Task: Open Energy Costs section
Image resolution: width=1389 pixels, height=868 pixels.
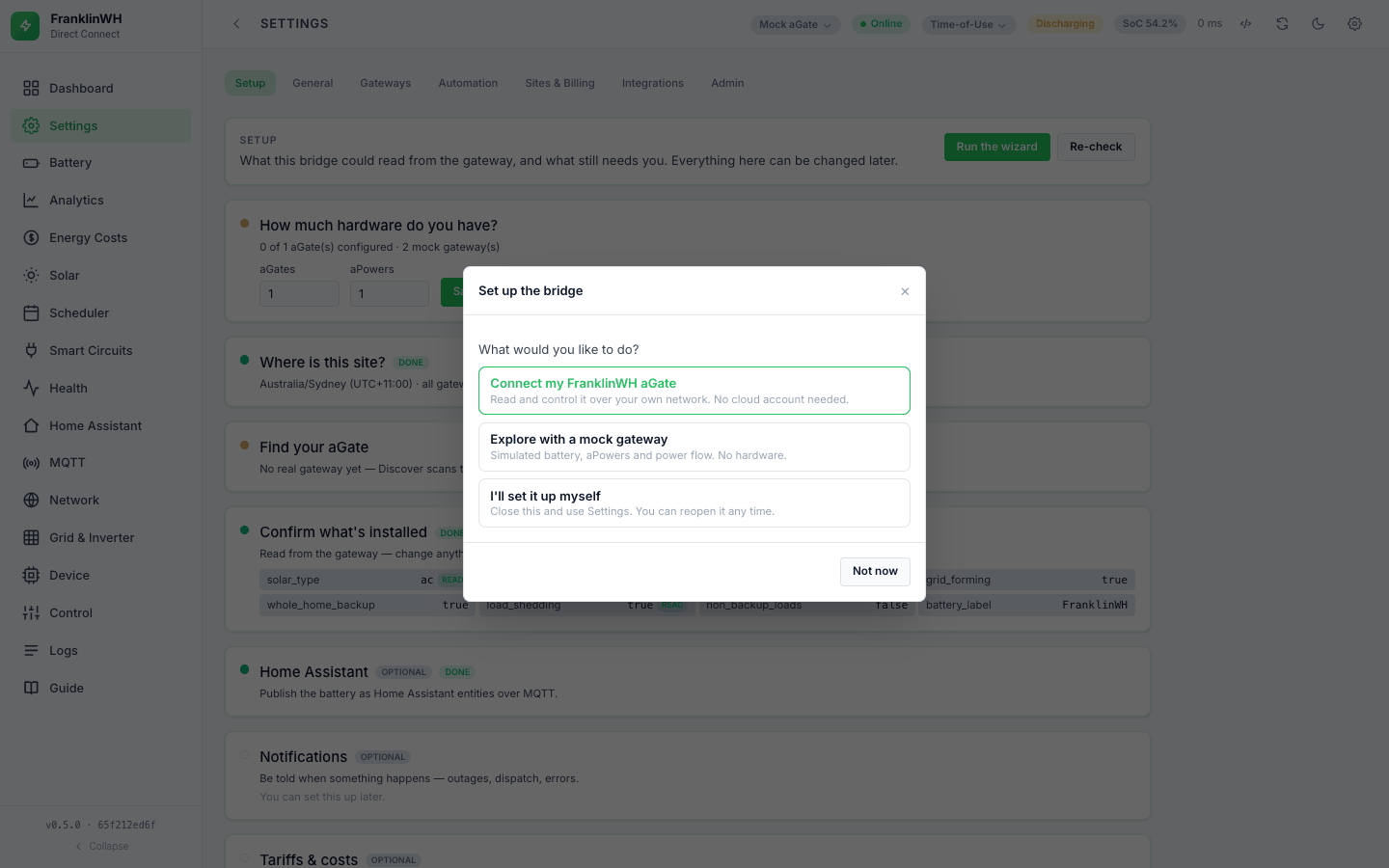Action: click(100, 238)
